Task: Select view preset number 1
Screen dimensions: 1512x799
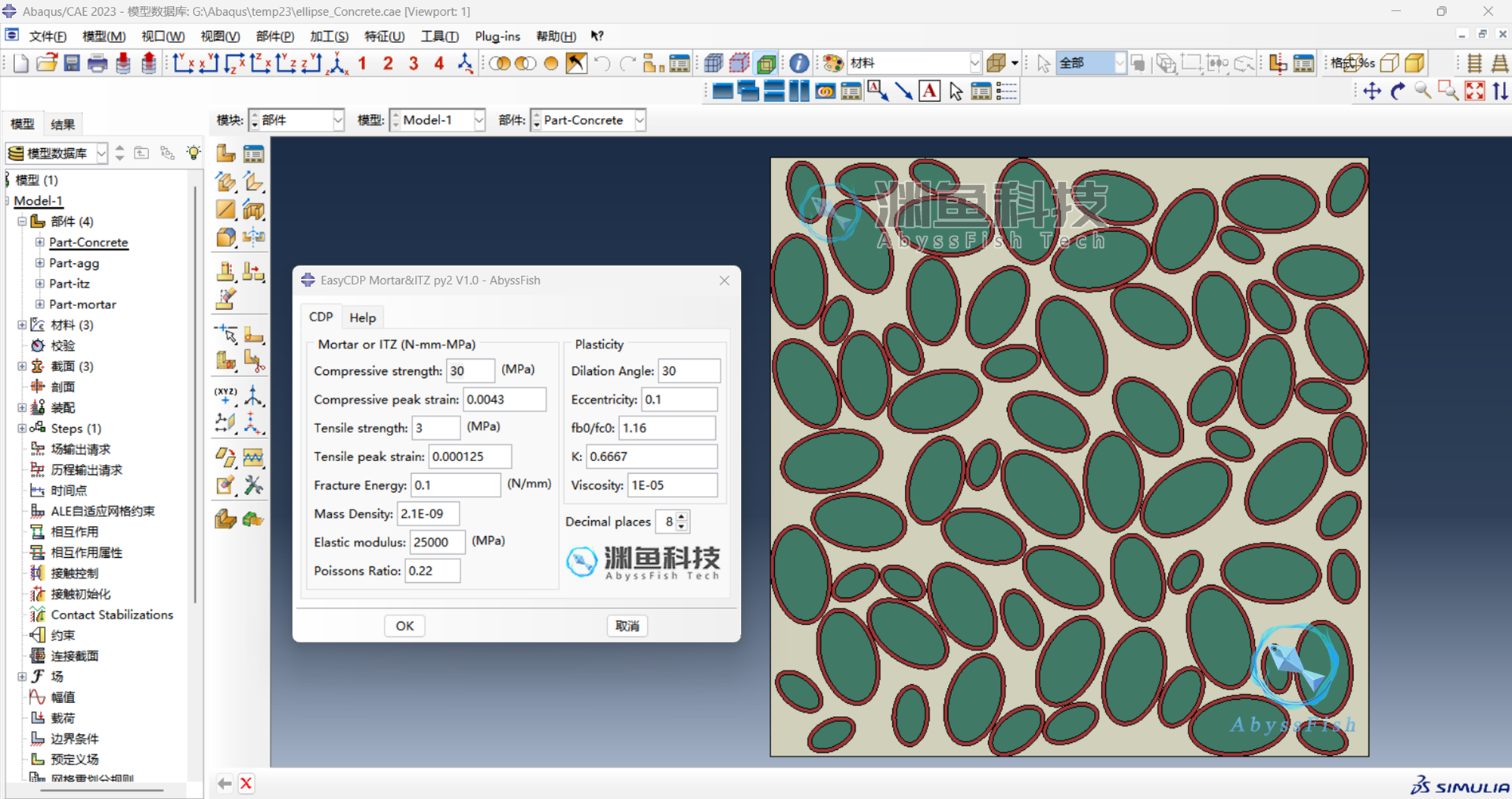Action: [x=362, y=63]
